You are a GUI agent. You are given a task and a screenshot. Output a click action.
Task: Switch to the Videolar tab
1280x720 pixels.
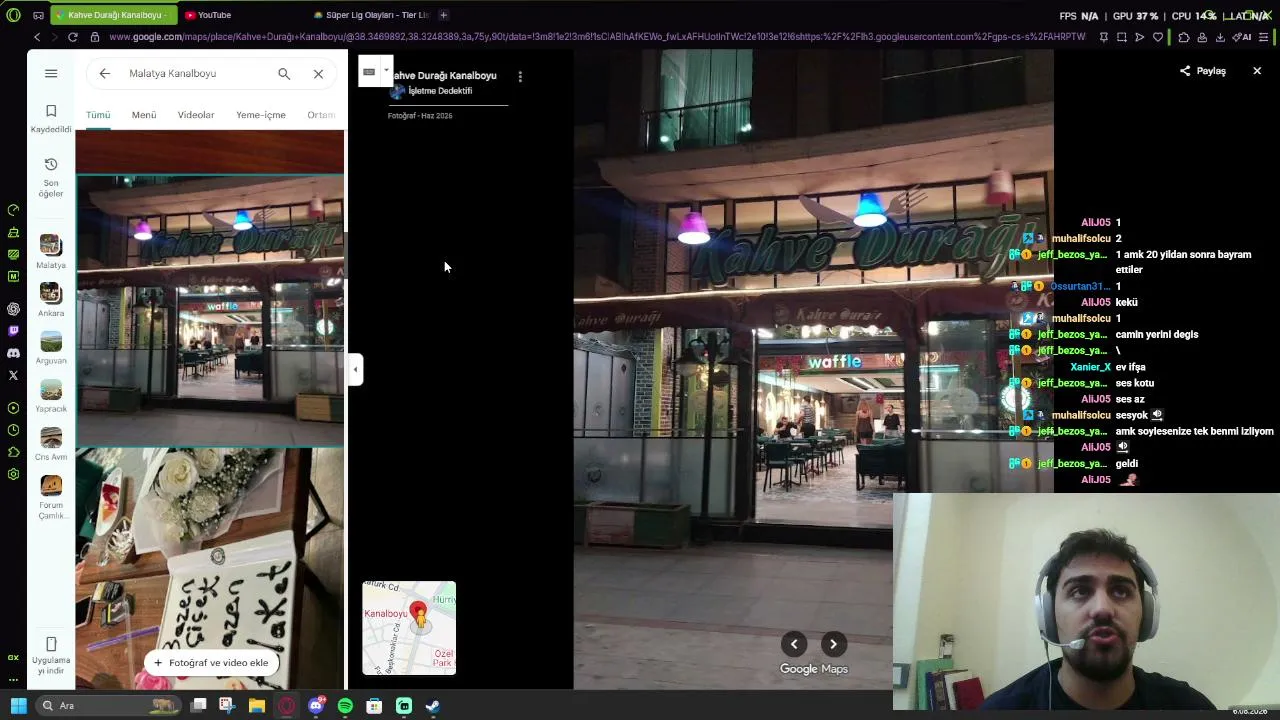pos(196,115)
